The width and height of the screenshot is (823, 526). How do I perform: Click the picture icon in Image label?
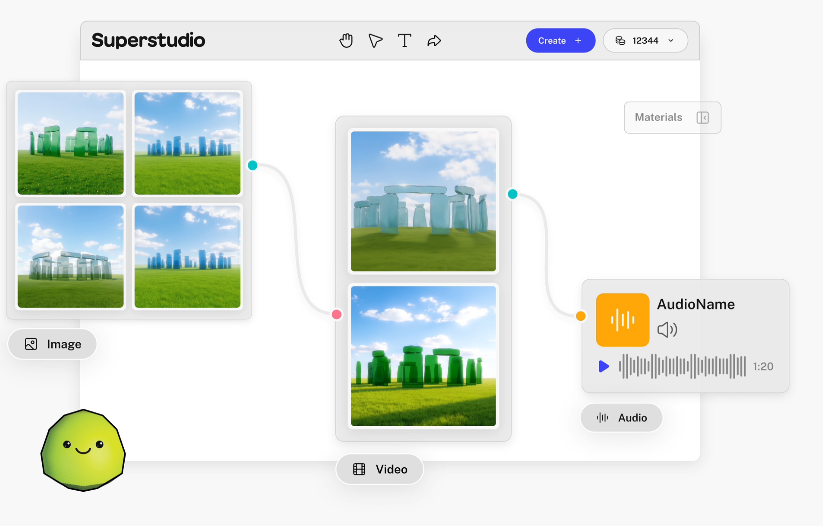click(x=31, y=344)
